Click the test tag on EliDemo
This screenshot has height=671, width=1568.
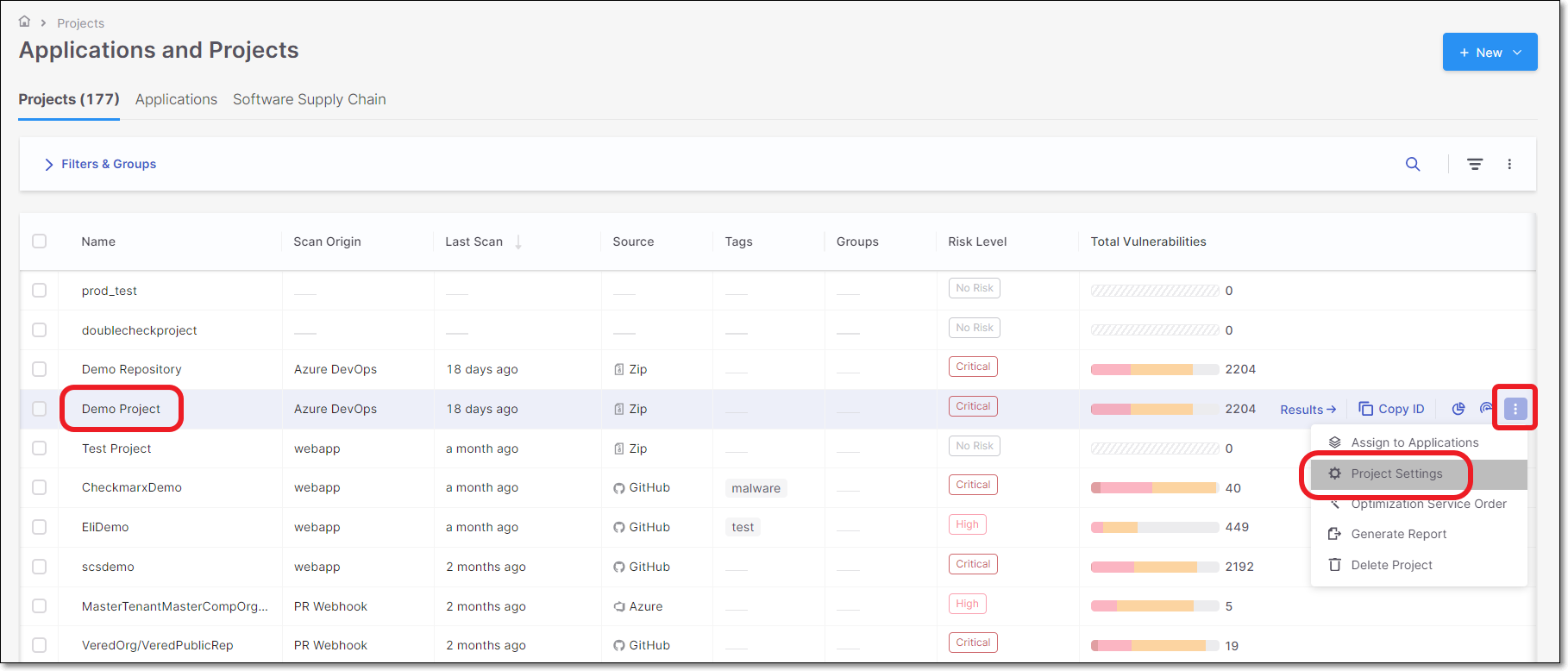(x=743, y=527)
